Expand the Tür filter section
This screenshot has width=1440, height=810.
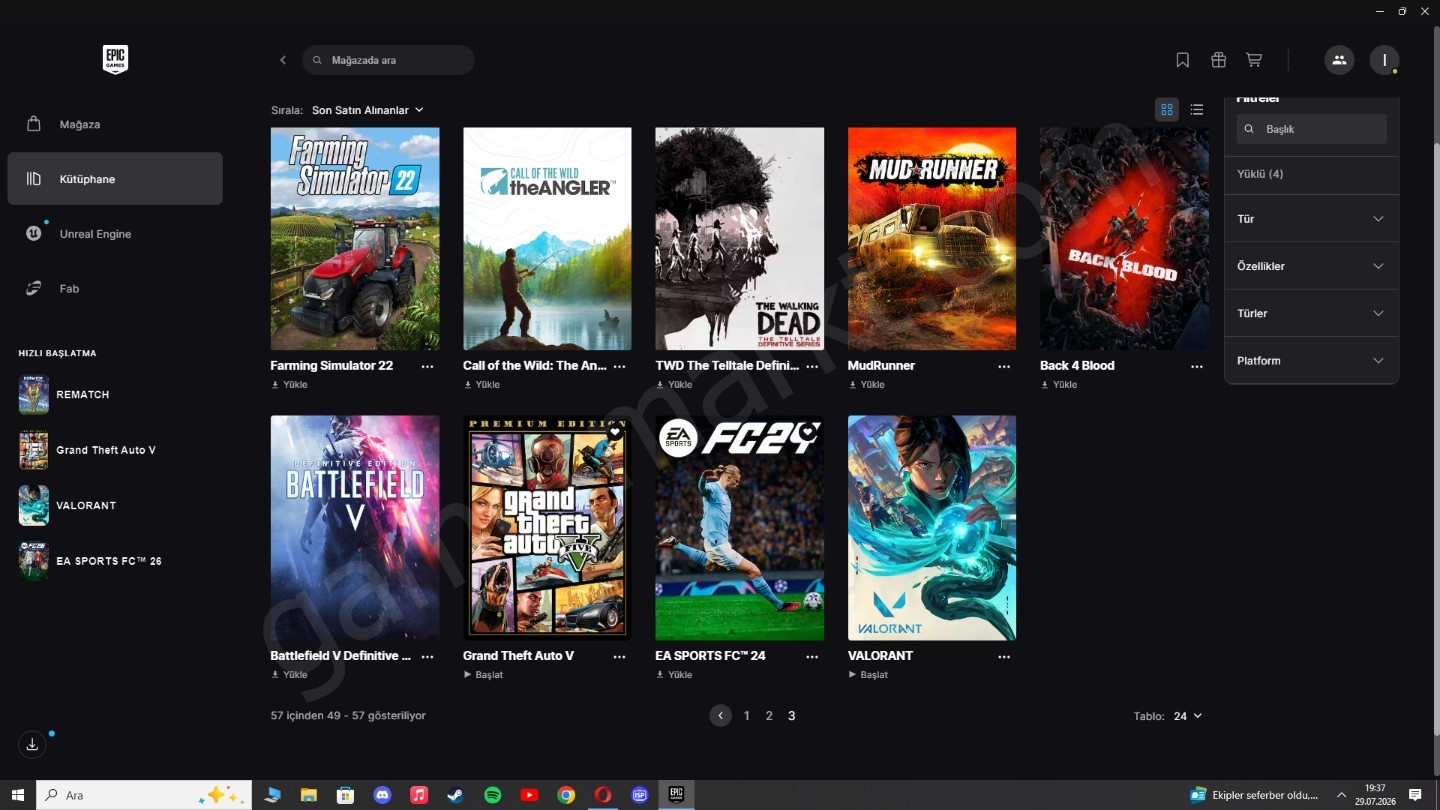coord(1311,219)
